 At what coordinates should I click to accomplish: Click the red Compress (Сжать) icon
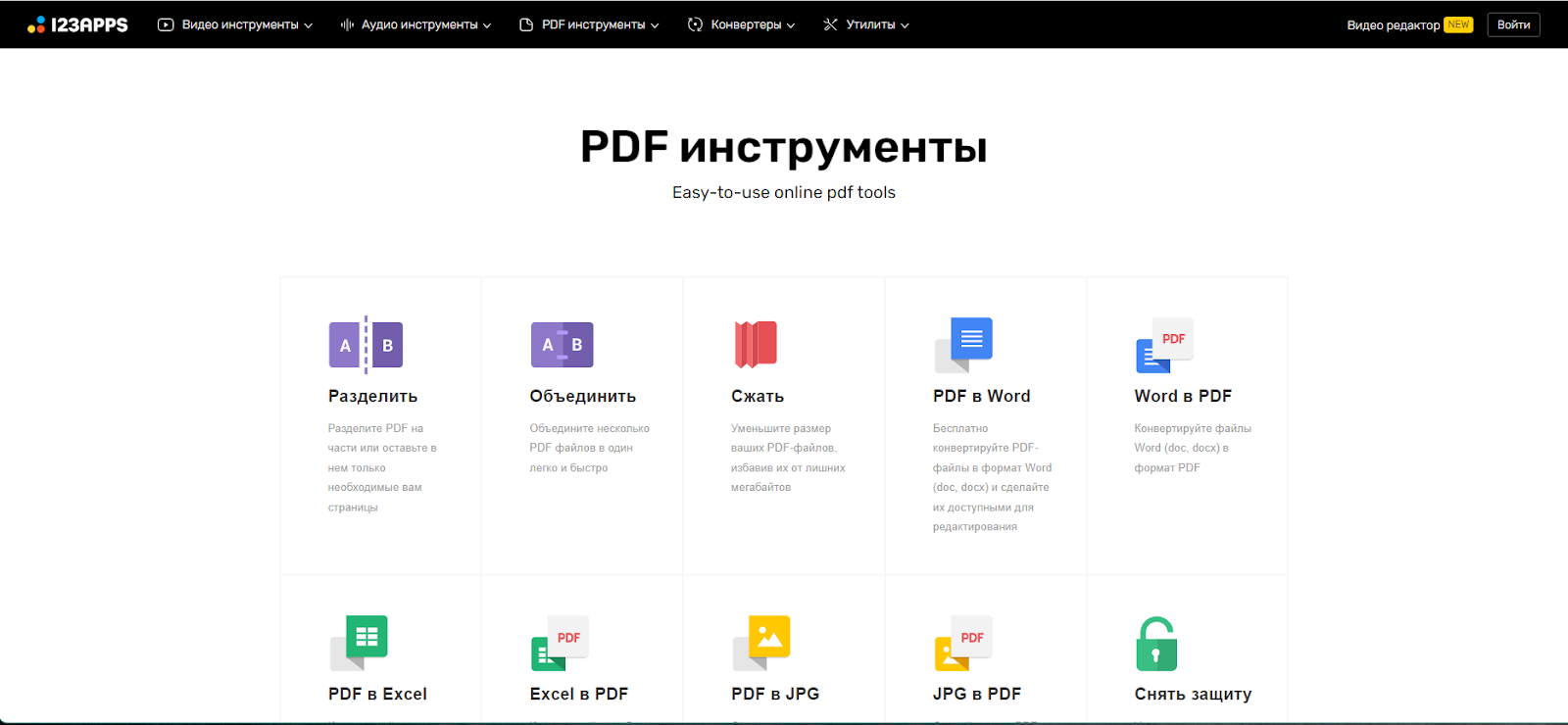tap(756, 344)
